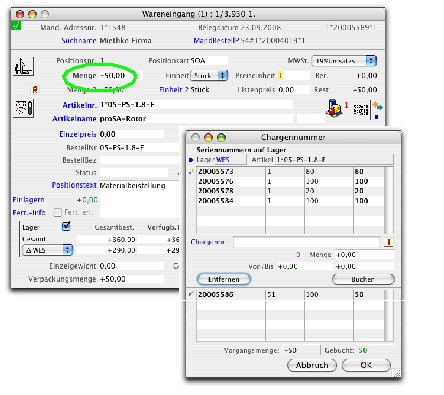This screenshot has height=395, width=444.
Task: Open the checklist icon next to Artikelnr.
Action: coord(24,109)
